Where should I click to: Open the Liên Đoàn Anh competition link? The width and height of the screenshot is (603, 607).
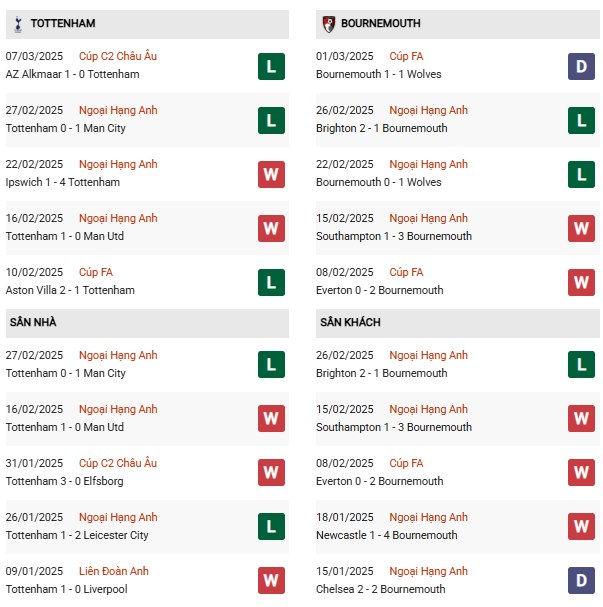pos(118,572)
